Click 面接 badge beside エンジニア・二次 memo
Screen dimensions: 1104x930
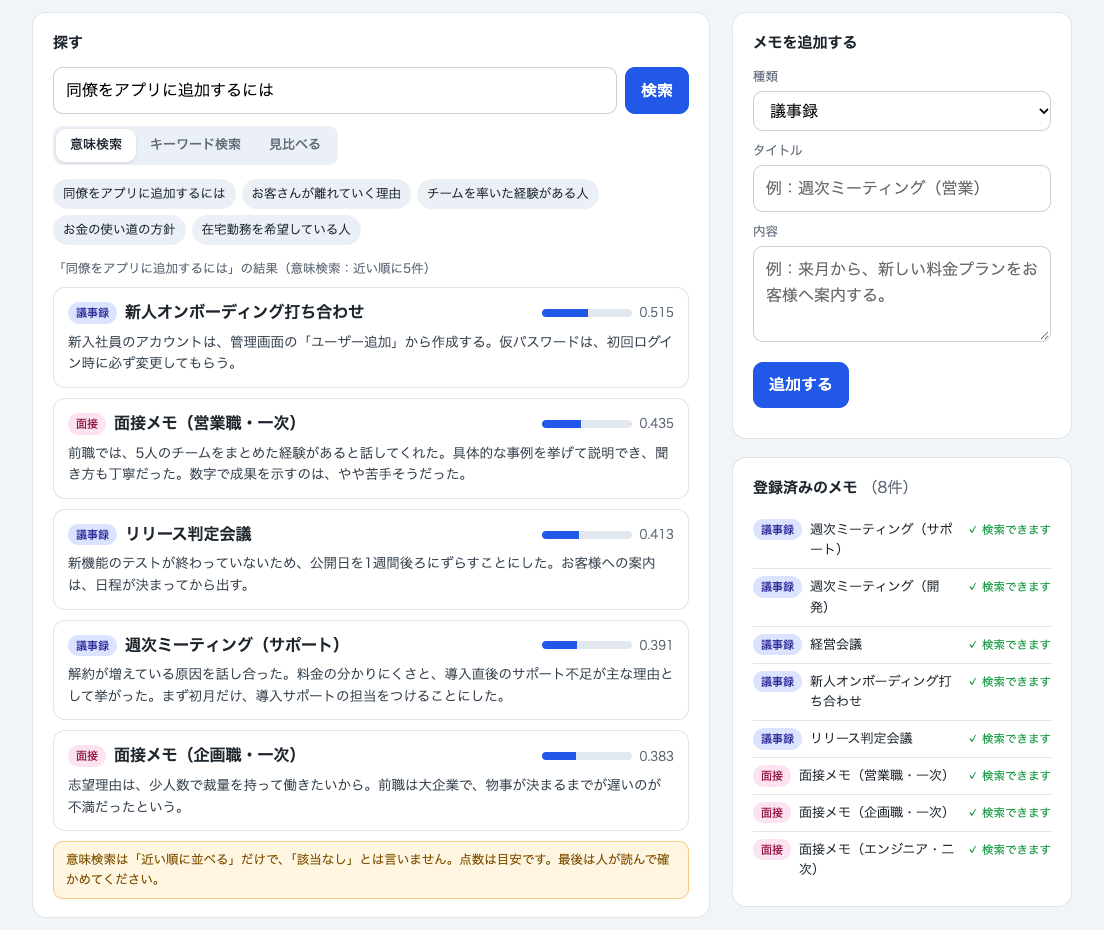[x=772, y=850]
